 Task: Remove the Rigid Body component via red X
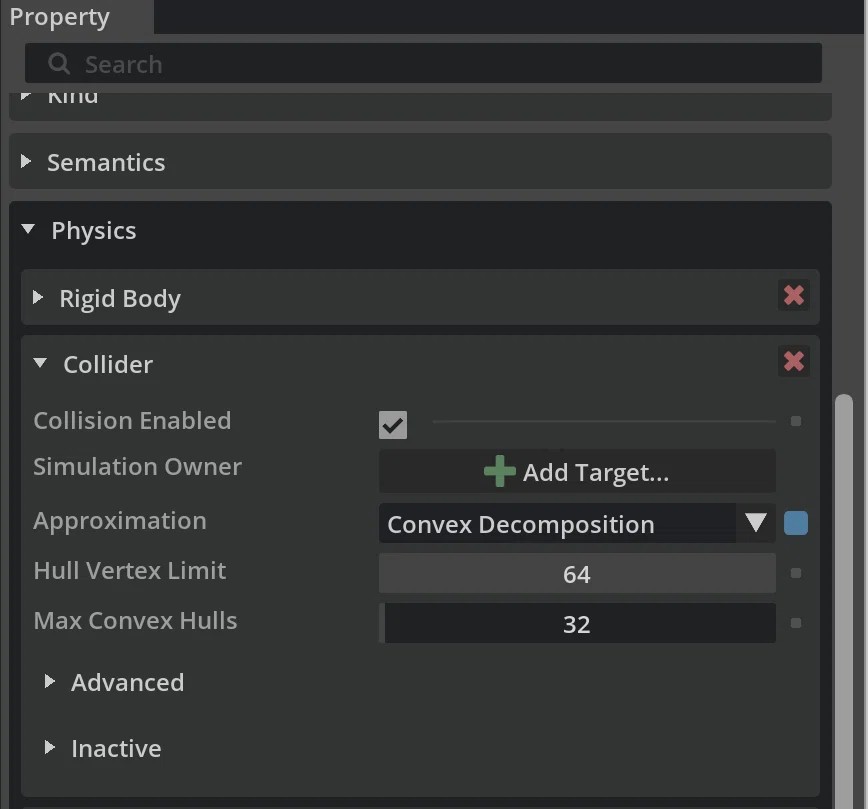click(793, 295)
